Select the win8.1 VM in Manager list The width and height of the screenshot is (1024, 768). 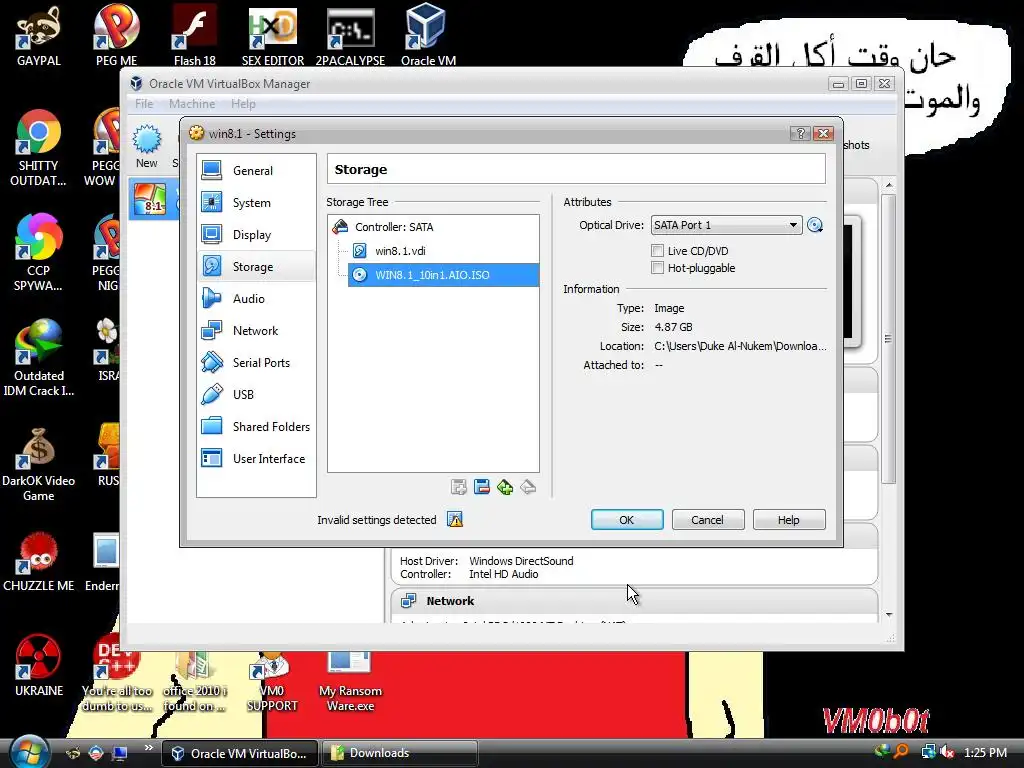coord(153,200)
